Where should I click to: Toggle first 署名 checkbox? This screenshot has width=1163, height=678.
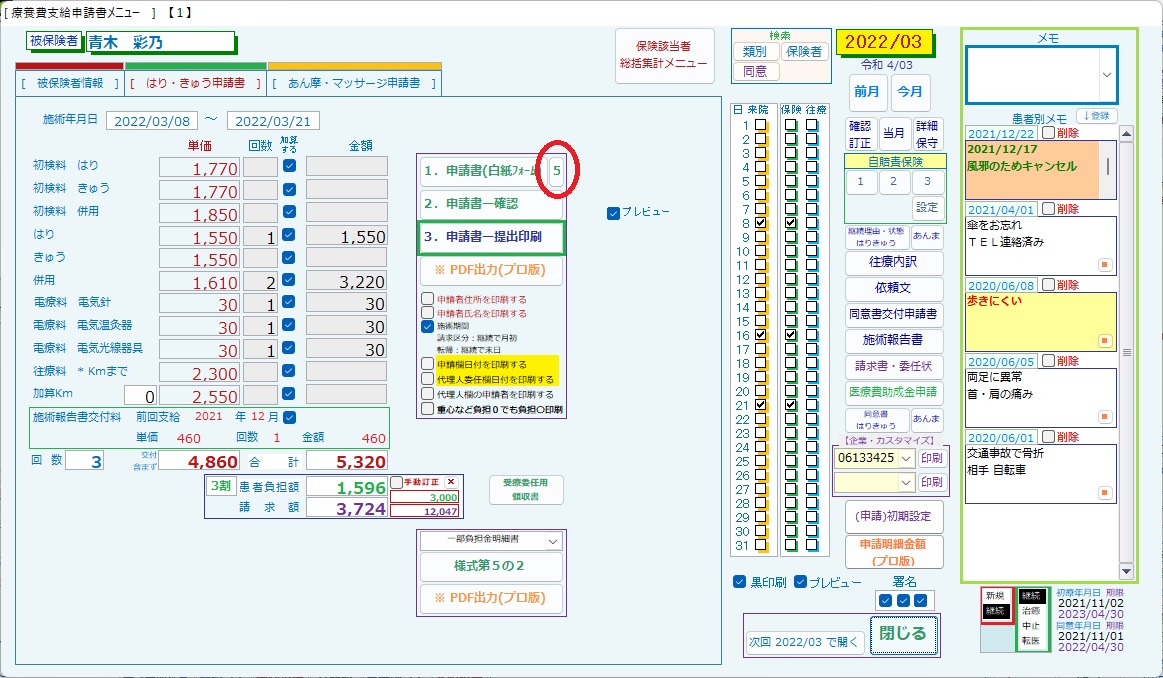(x=886, y=600)
